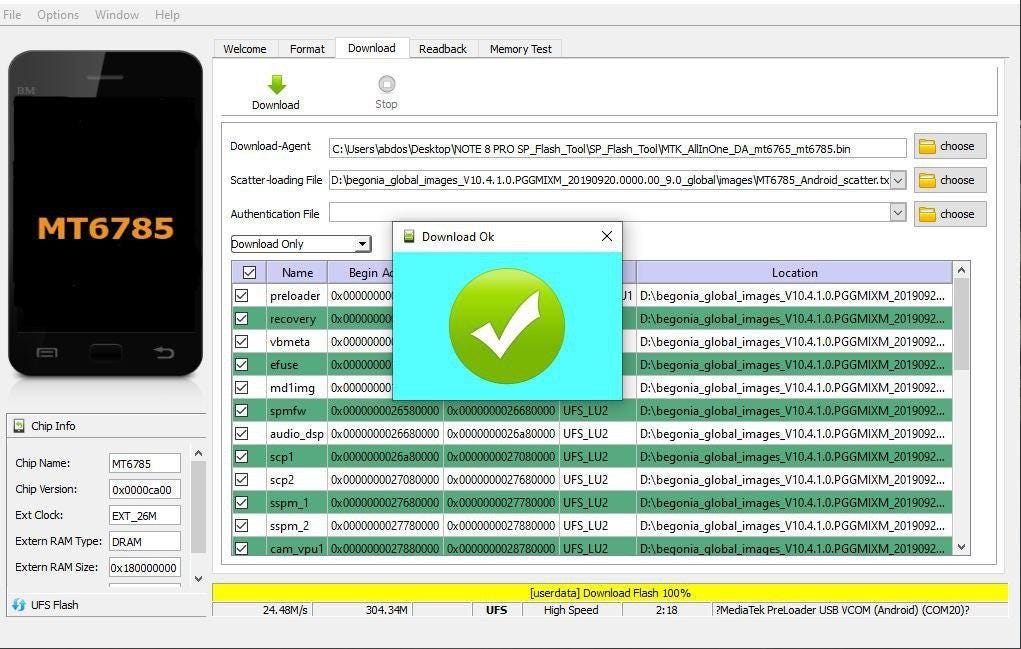Screen dimensions: 1021x649
Task: Click folder icon to choose Download-Agent
Action: pos(927,146)
